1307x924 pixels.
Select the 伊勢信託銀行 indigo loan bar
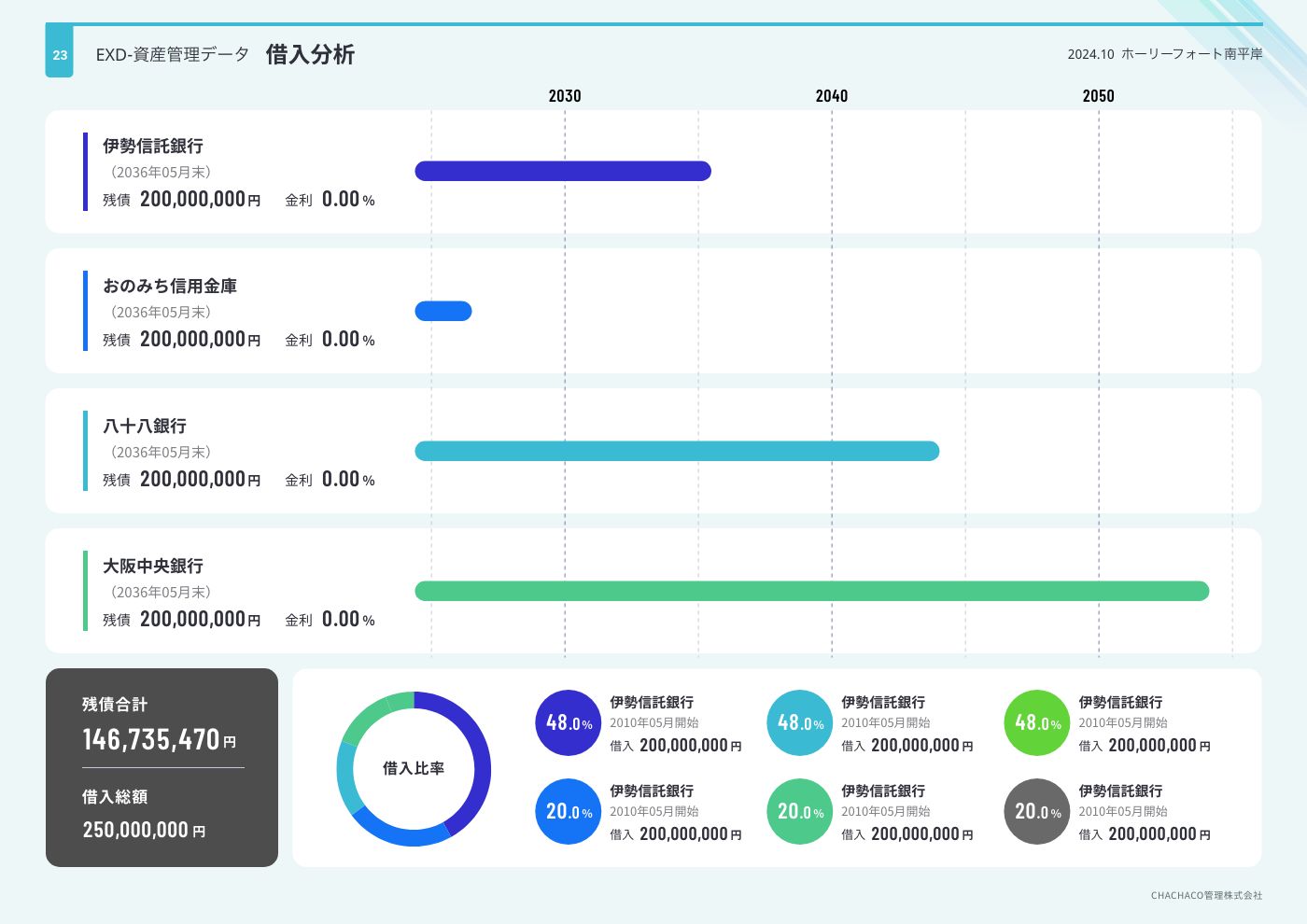563,171
